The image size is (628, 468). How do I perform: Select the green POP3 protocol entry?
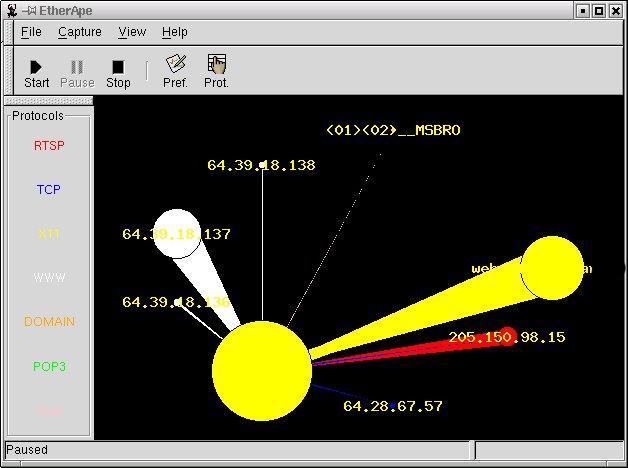pyautogui.click(x=48, y=367)
